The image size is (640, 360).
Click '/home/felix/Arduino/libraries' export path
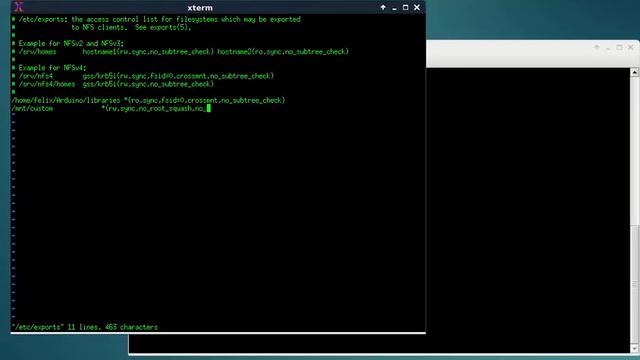pos(66,100)
